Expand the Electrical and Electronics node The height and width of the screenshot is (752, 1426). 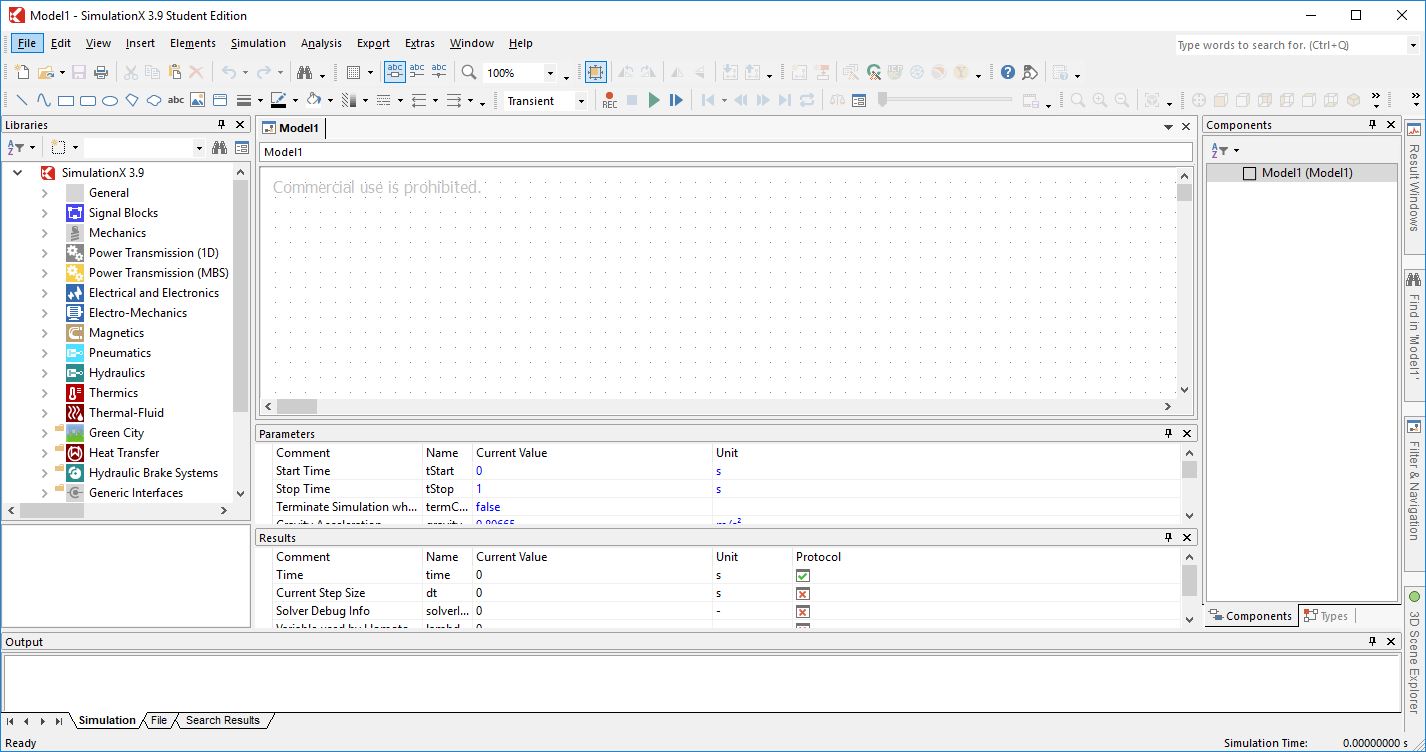(x=44, y=293)
